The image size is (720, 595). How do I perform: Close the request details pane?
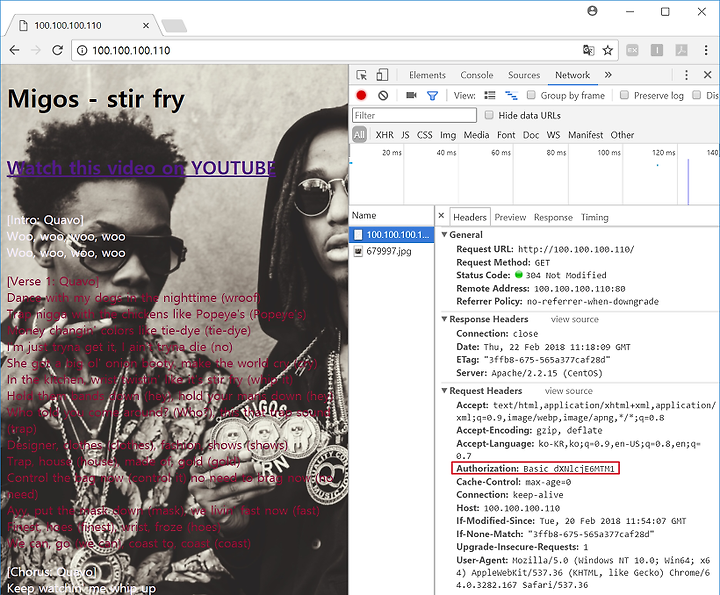click(441, 215)
